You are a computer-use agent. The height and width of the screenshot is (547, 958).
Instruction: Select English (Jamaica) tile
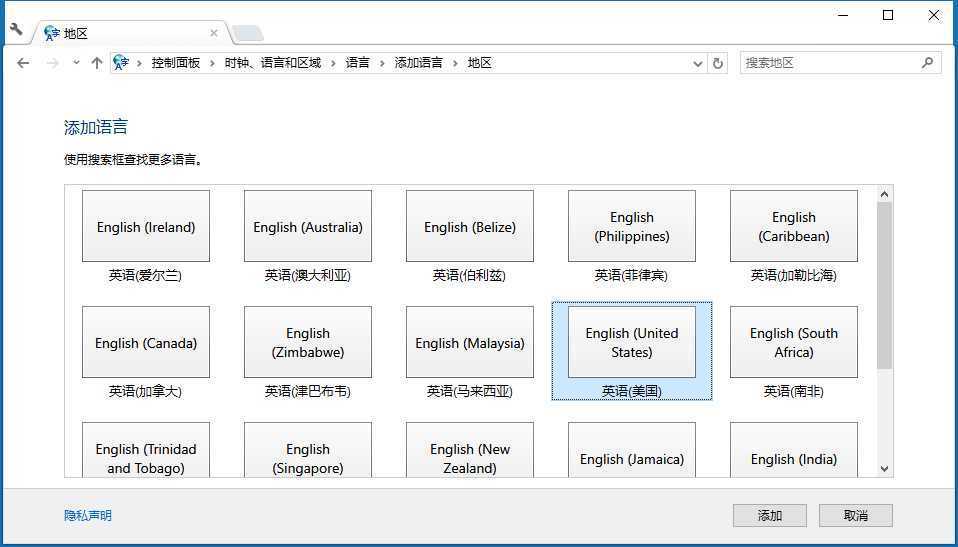632,450
